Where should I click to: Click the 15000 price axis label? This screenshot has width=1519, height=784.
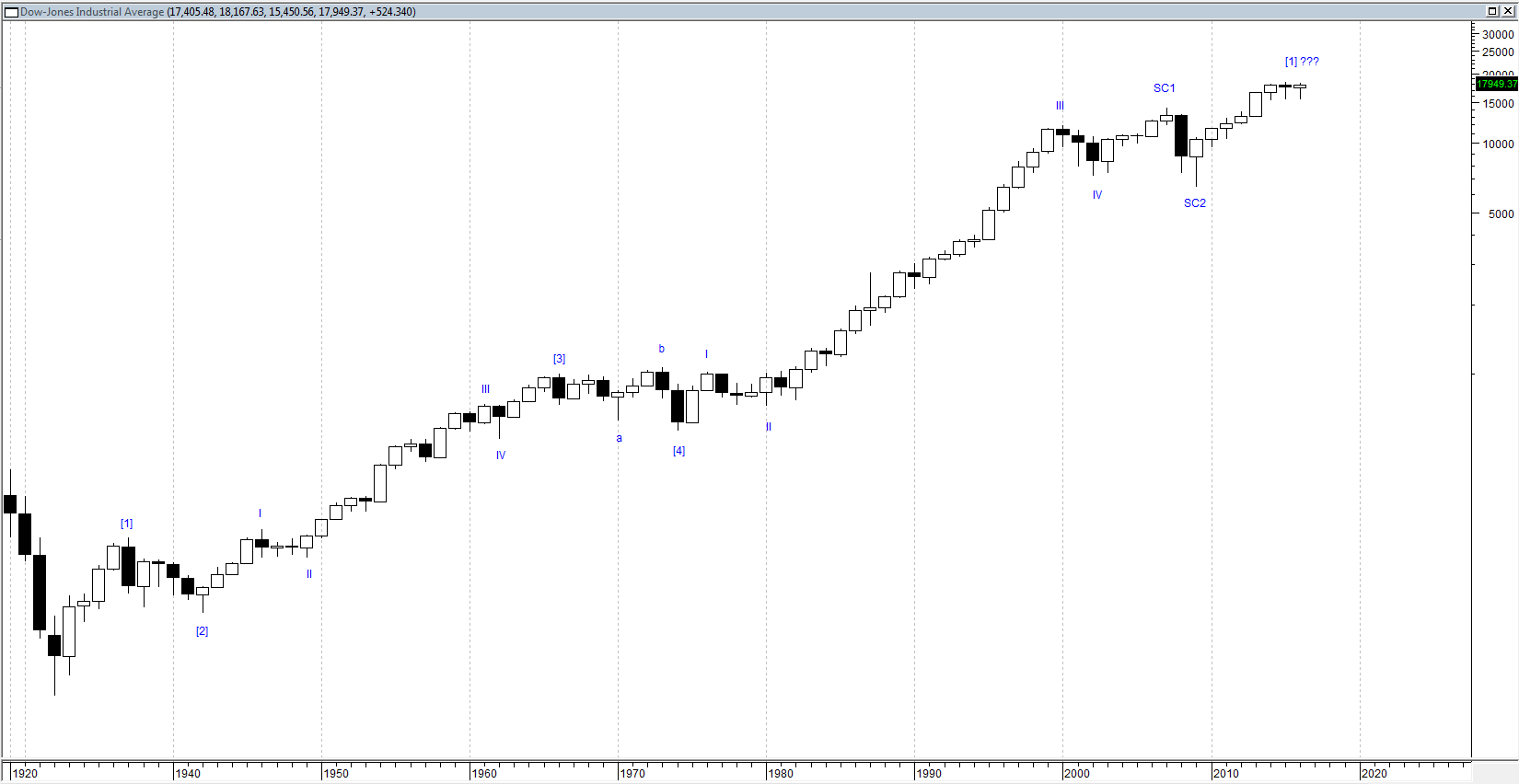(x=1498, y=104)
